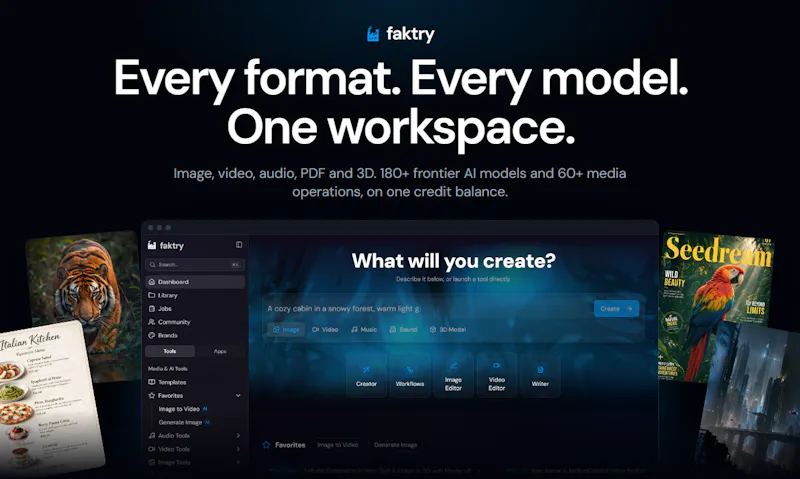Click the Favorites star in main panel
The width and height of the screenshot is (800, 479).
coord(266,445)
